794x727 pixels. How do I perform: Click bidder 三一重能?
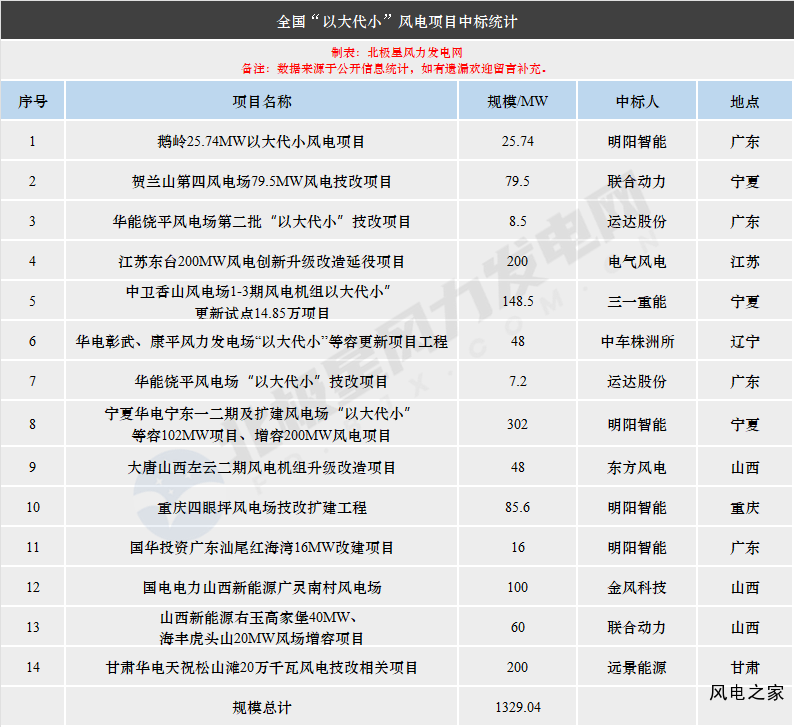637,301
